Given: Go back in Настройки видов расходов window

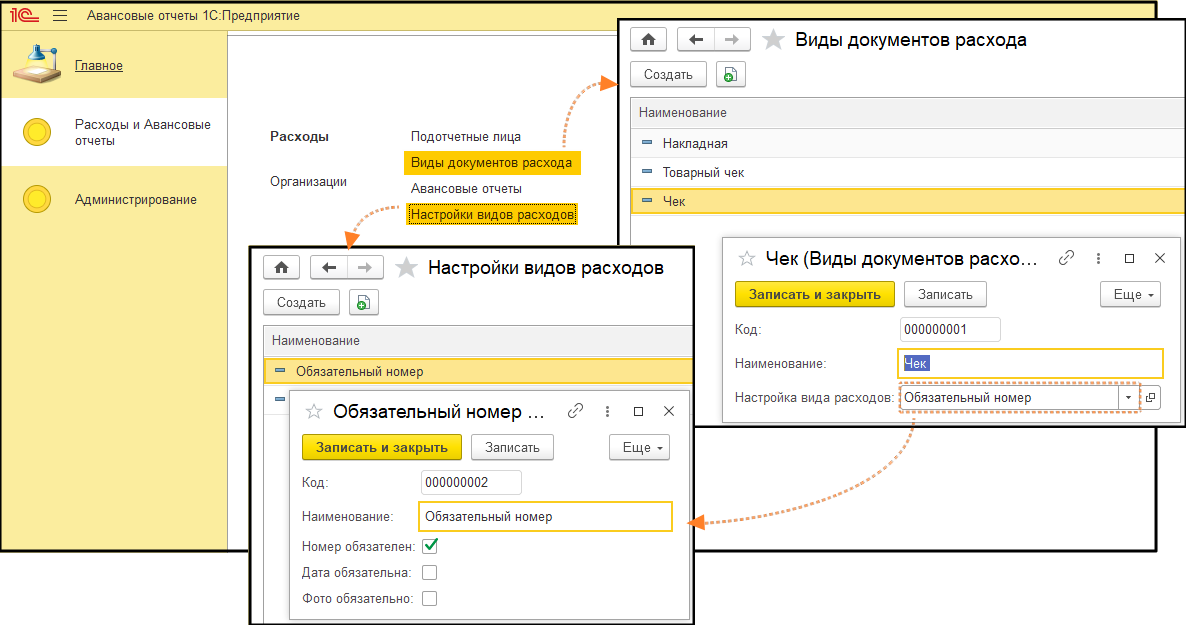Looking at the screenshot, I should pyautogui.click(x=328, y=267).
